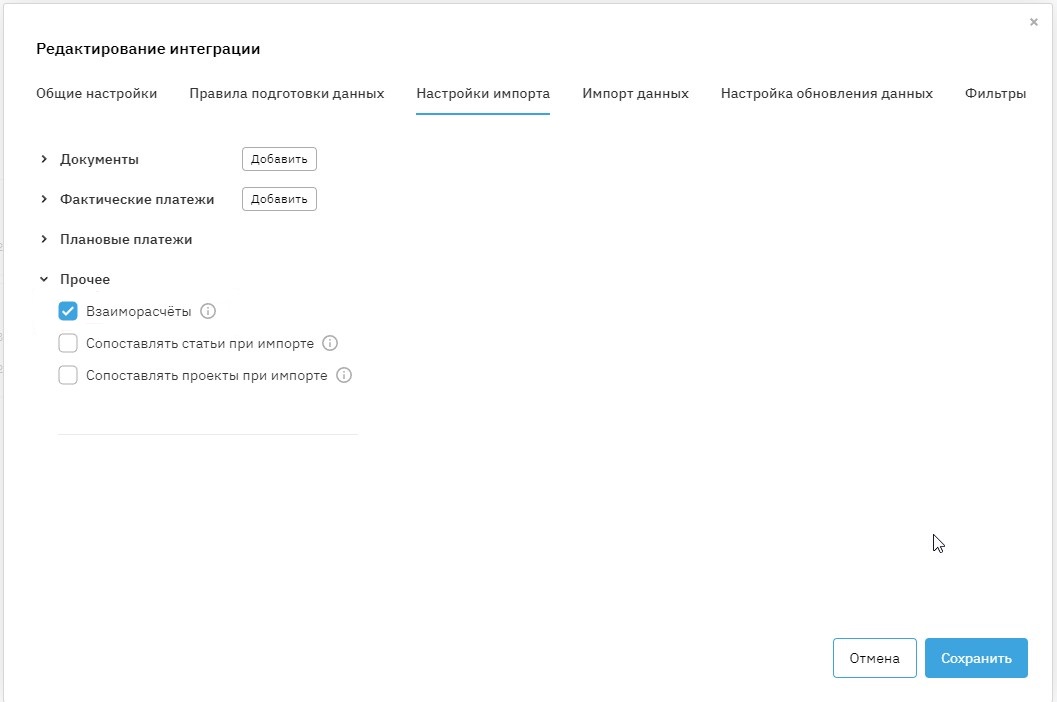Click info icon next to Взаиморасчёты
This screenshot has height=702, width=1057.
coord(208,311)
